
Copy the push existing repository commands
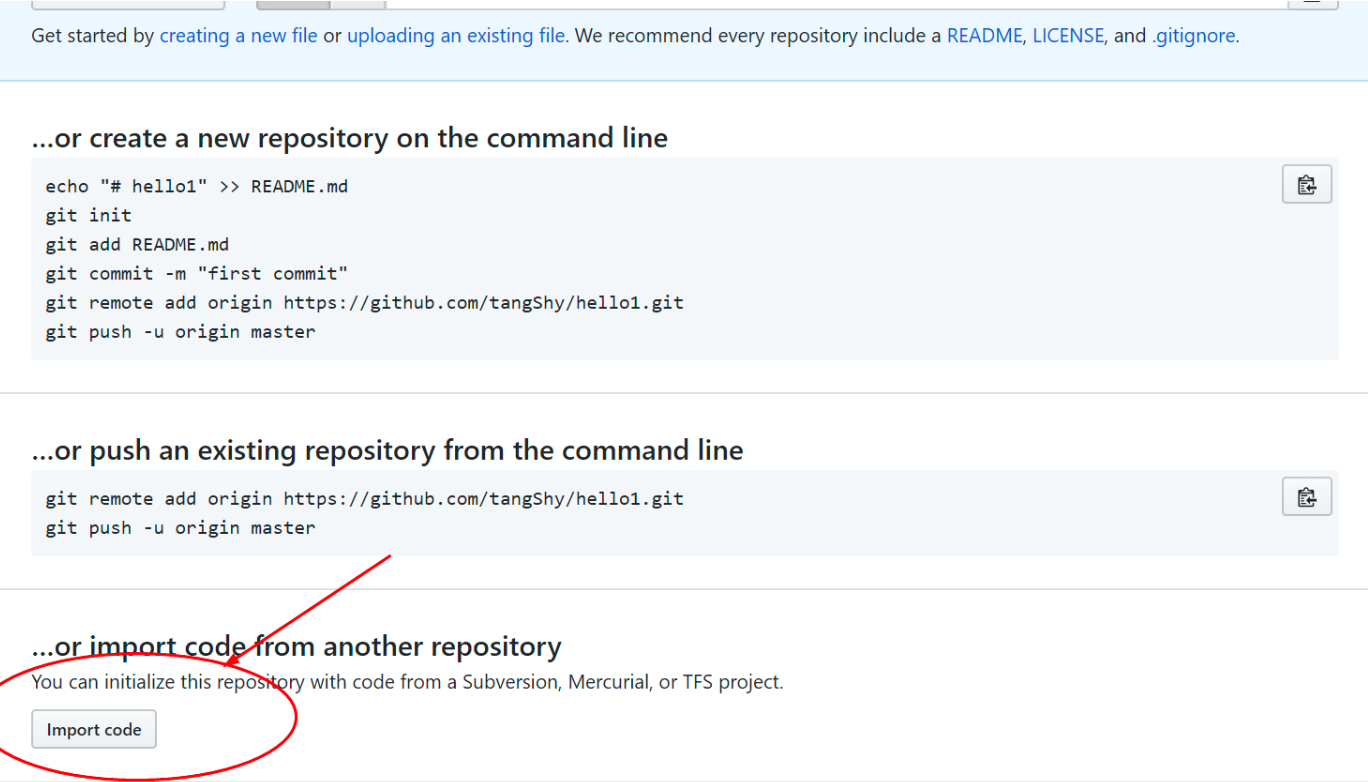click(1306, 497)
